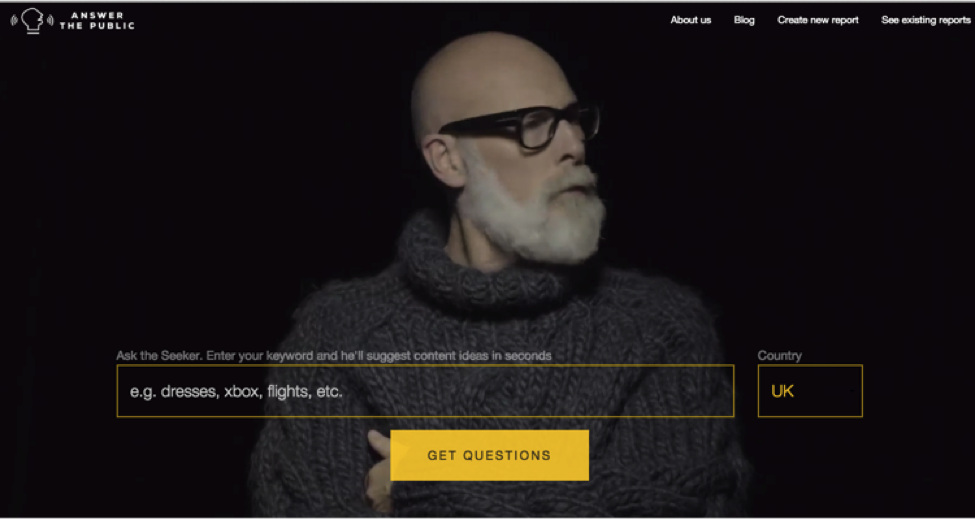This screenshot has width=975, height=519.
Task: Submit with the GET QUESTIONS button
Action: pos(489,455)
